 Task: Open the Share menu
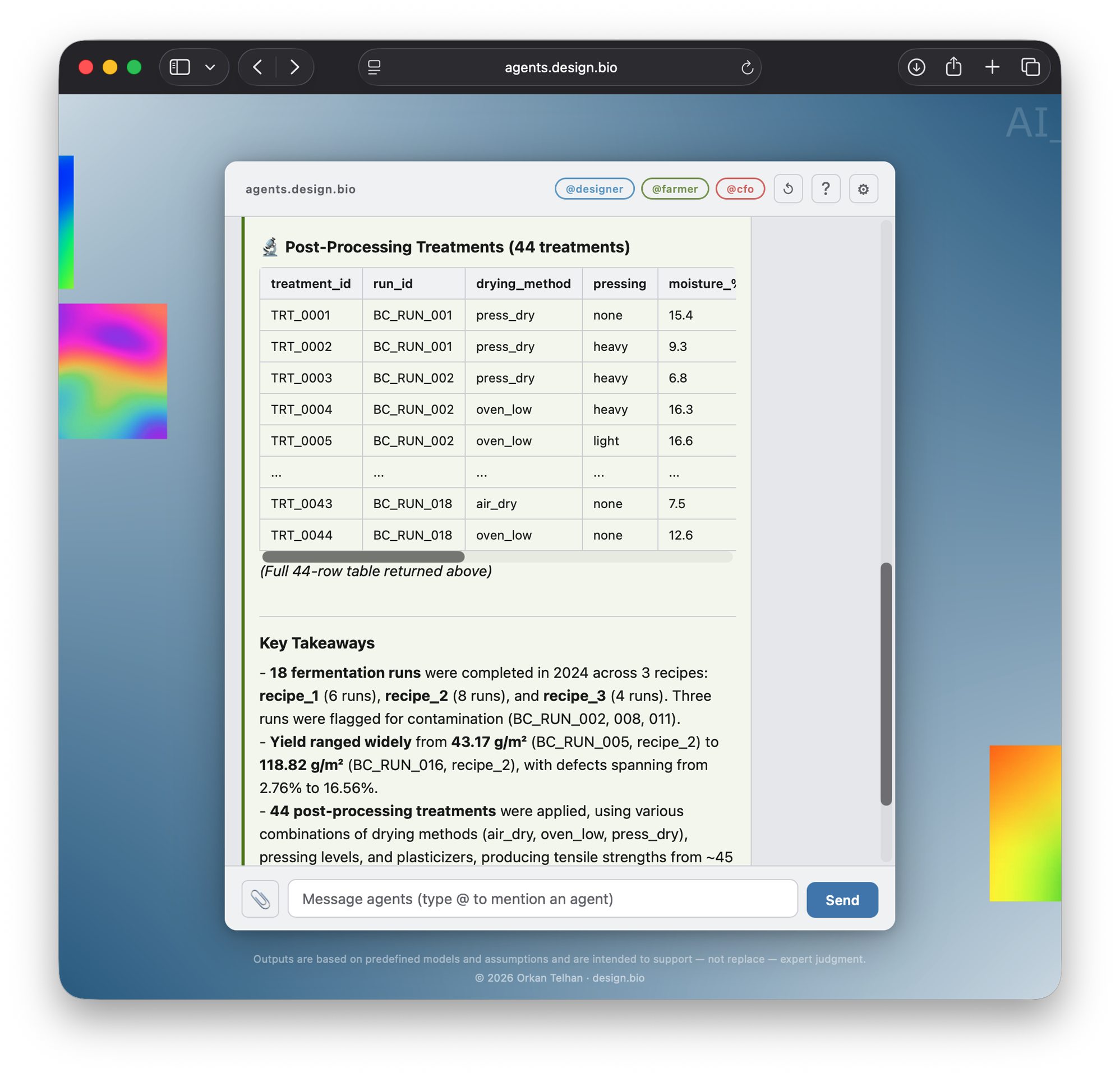[x=954, y=67]
